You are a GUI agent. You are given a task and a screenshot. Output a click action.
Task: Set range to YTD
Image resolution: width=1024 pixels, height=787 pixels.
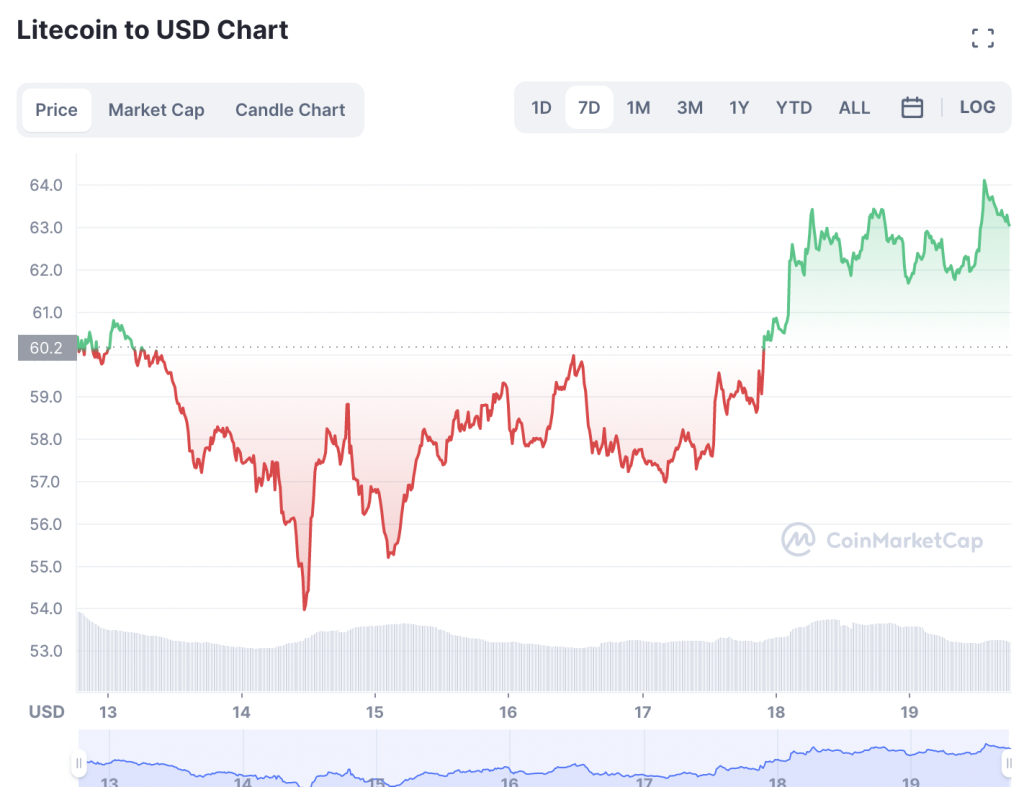(794, 108)
